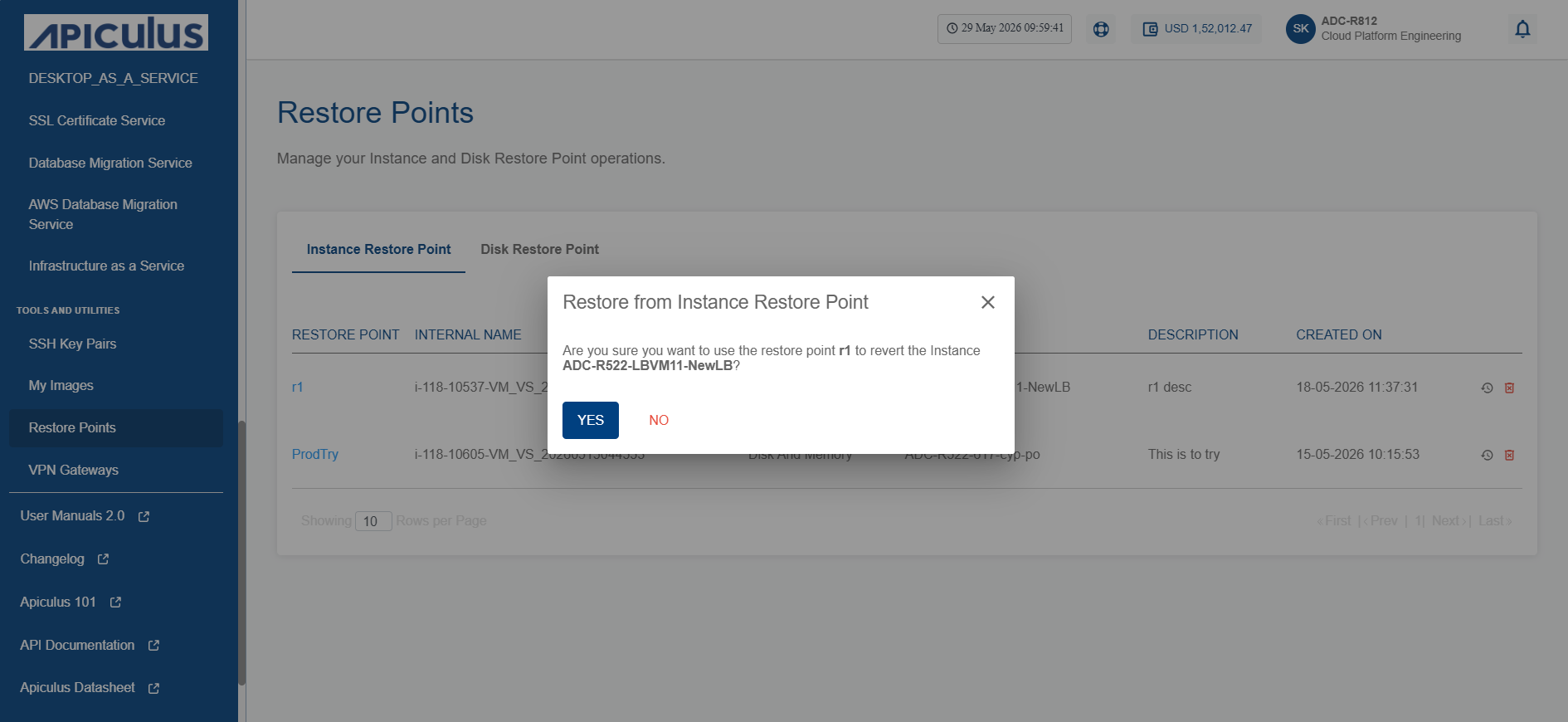1568x722 pixels.
Task: Click the ADC-R812 account name
Action: (x=1349, y=21)
